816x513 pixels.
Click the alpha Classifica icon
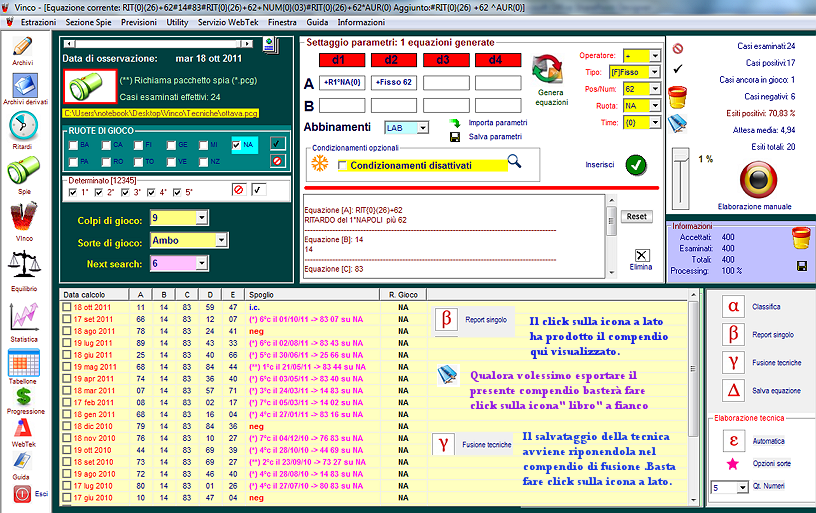tap(733, 306)
